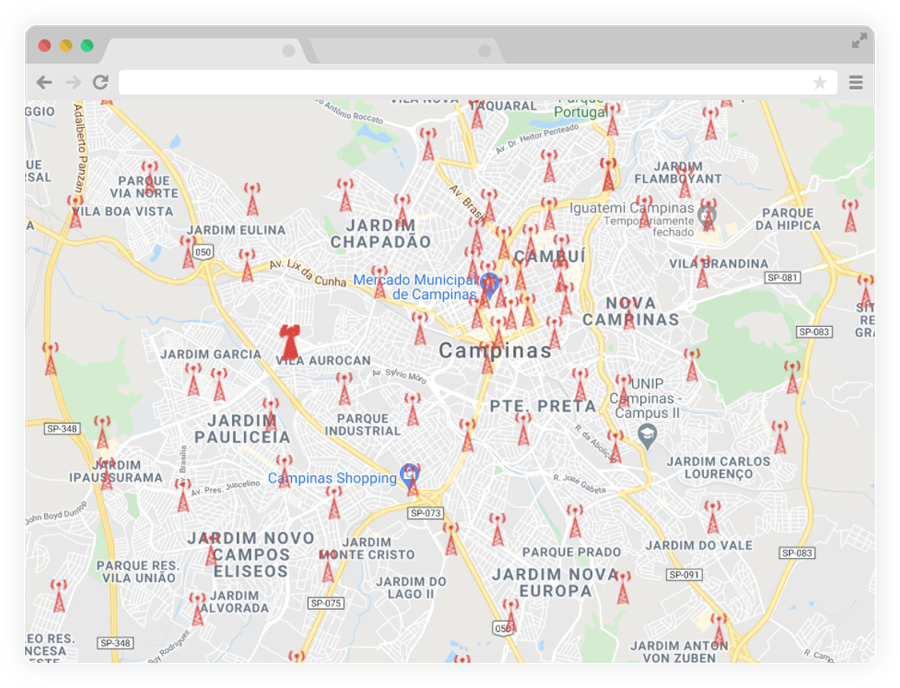Click the JARDIM NOVO CAMPOS ELISEOS label
This screenshot has height=688, width=900.
(x=251, y=555)
